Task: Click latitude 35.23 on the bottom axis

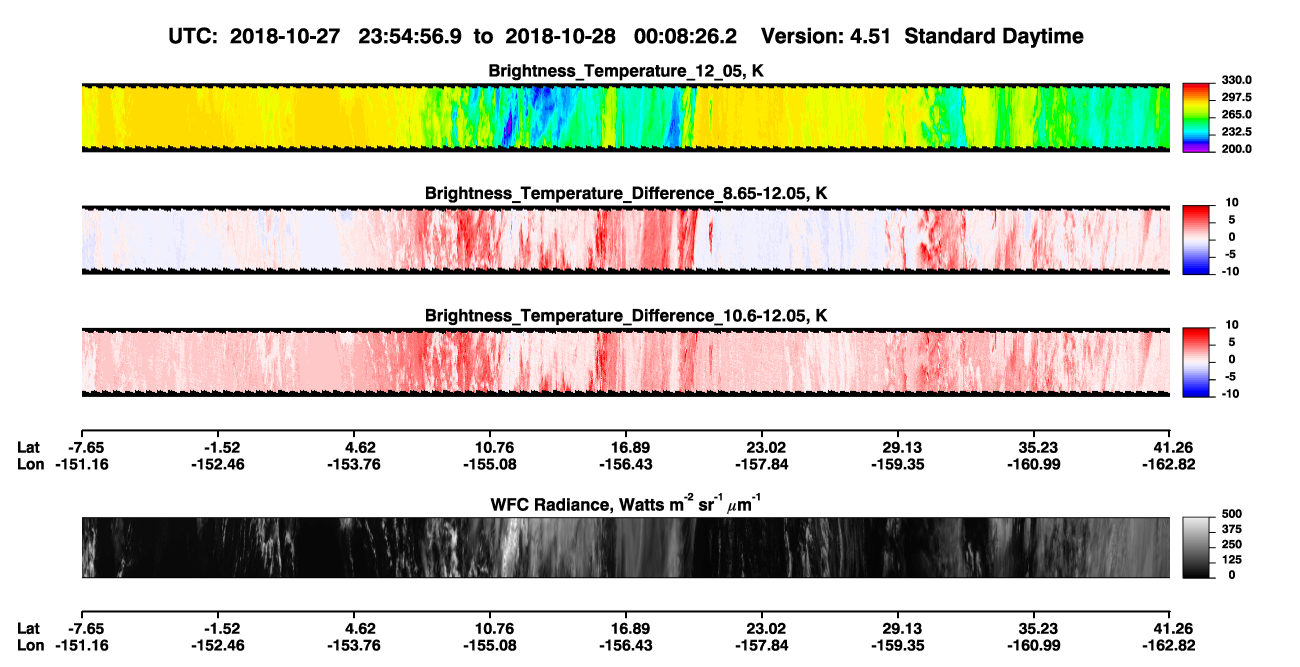Action: (x=1035, y=629)
